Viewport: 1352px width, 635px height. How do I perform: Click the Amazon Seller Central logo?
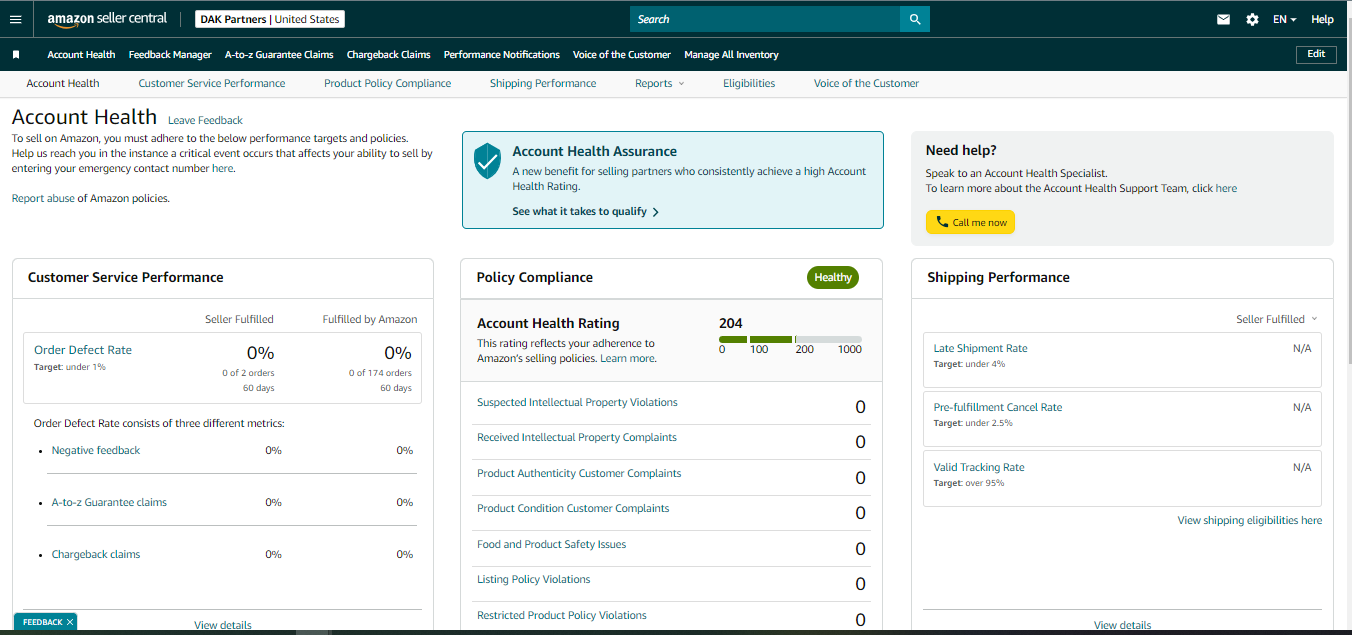pyautogui.click(x=107, y=19)
